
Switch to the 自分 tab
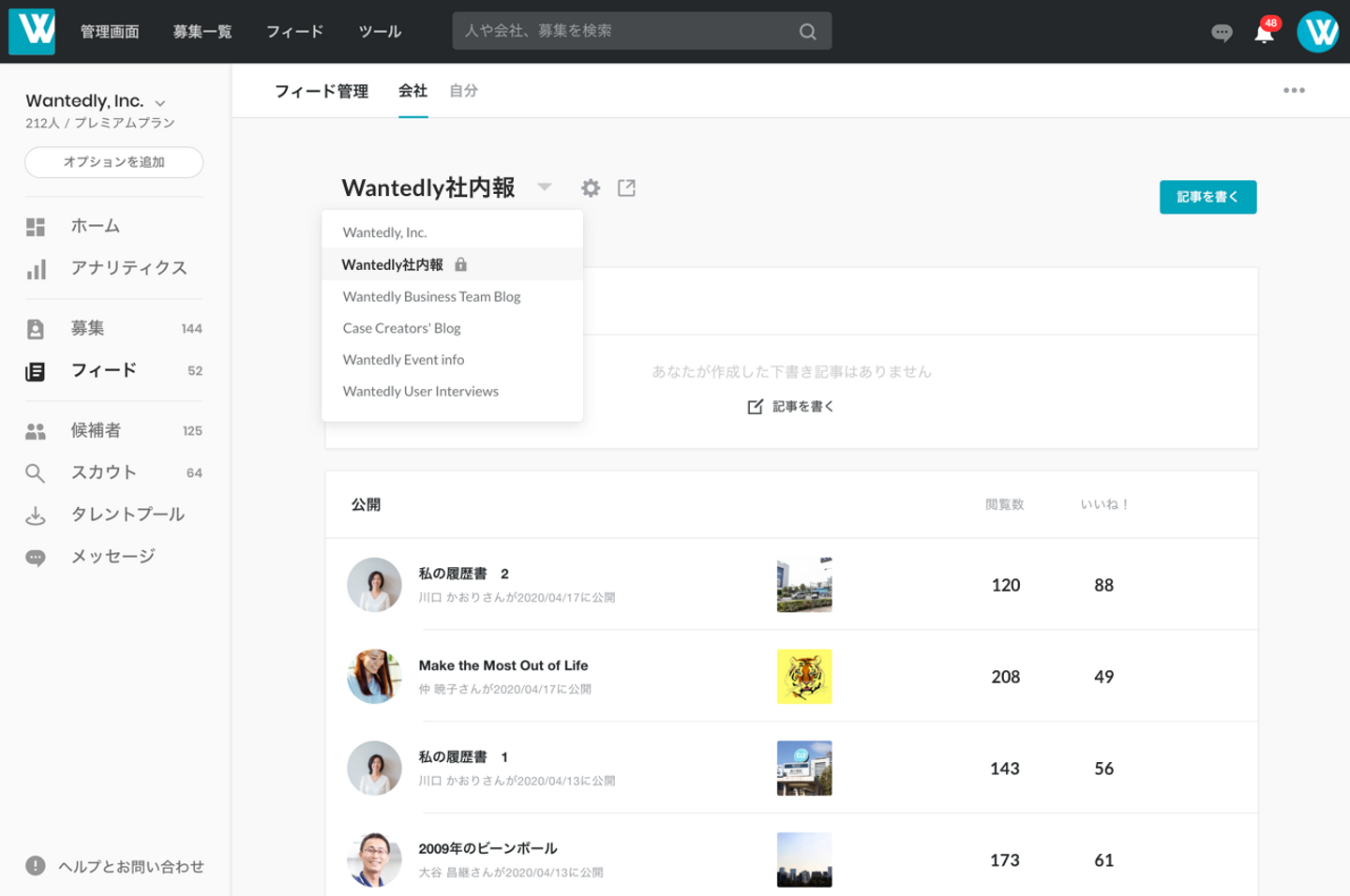coord(463,91)
